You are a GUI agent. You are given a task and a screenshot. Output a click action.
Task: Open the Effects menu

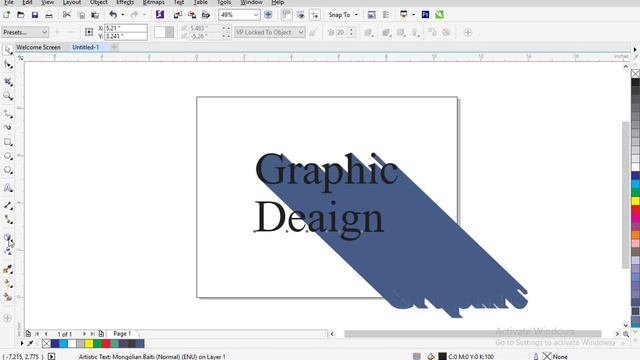click(x=125, y=2)
